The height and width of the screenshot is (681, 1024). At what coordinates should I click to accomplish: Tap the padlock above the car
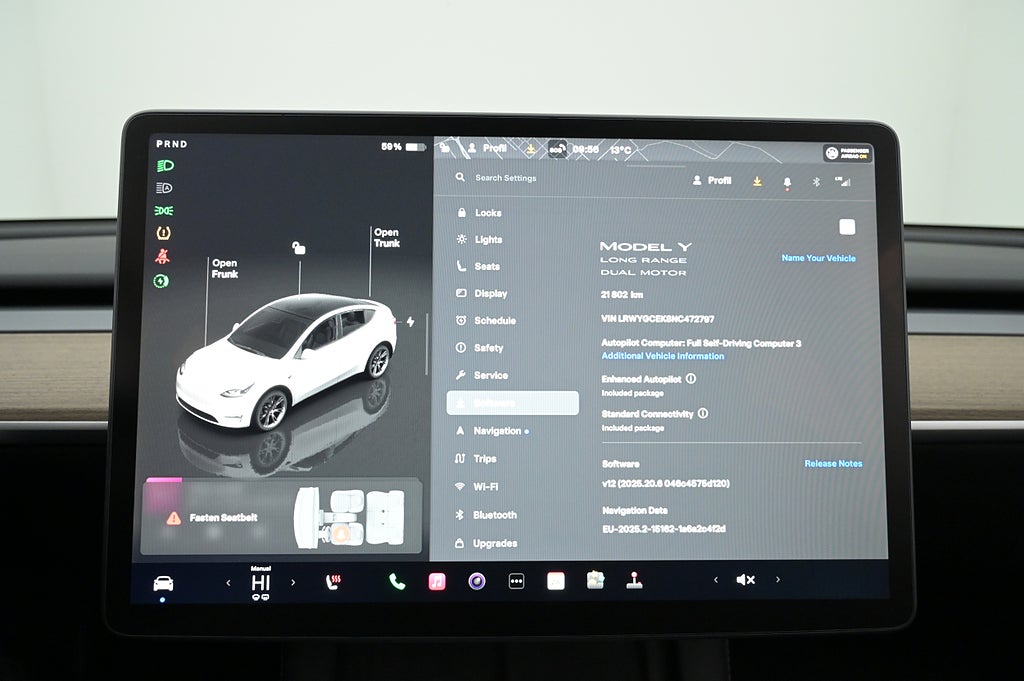298,247
